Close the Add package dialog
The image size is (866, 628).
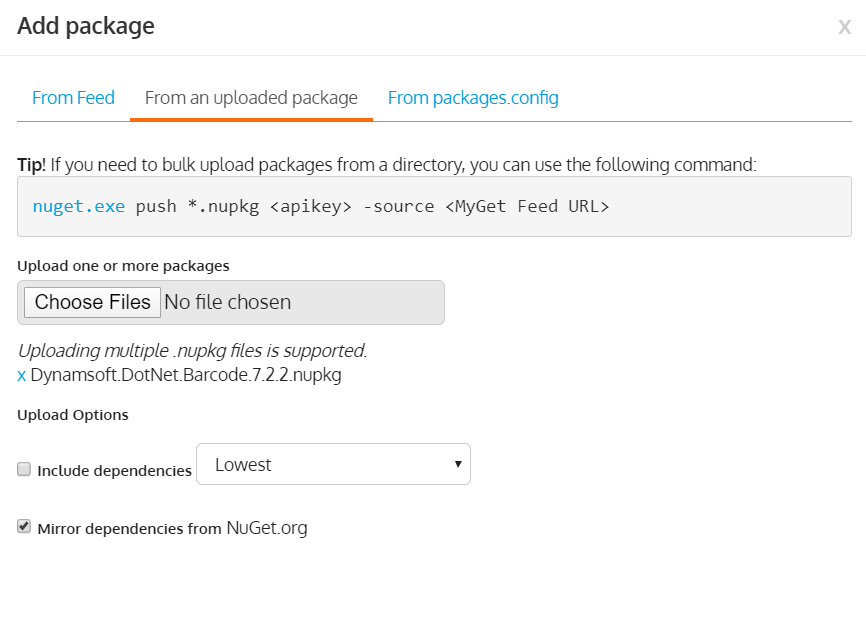844,28
